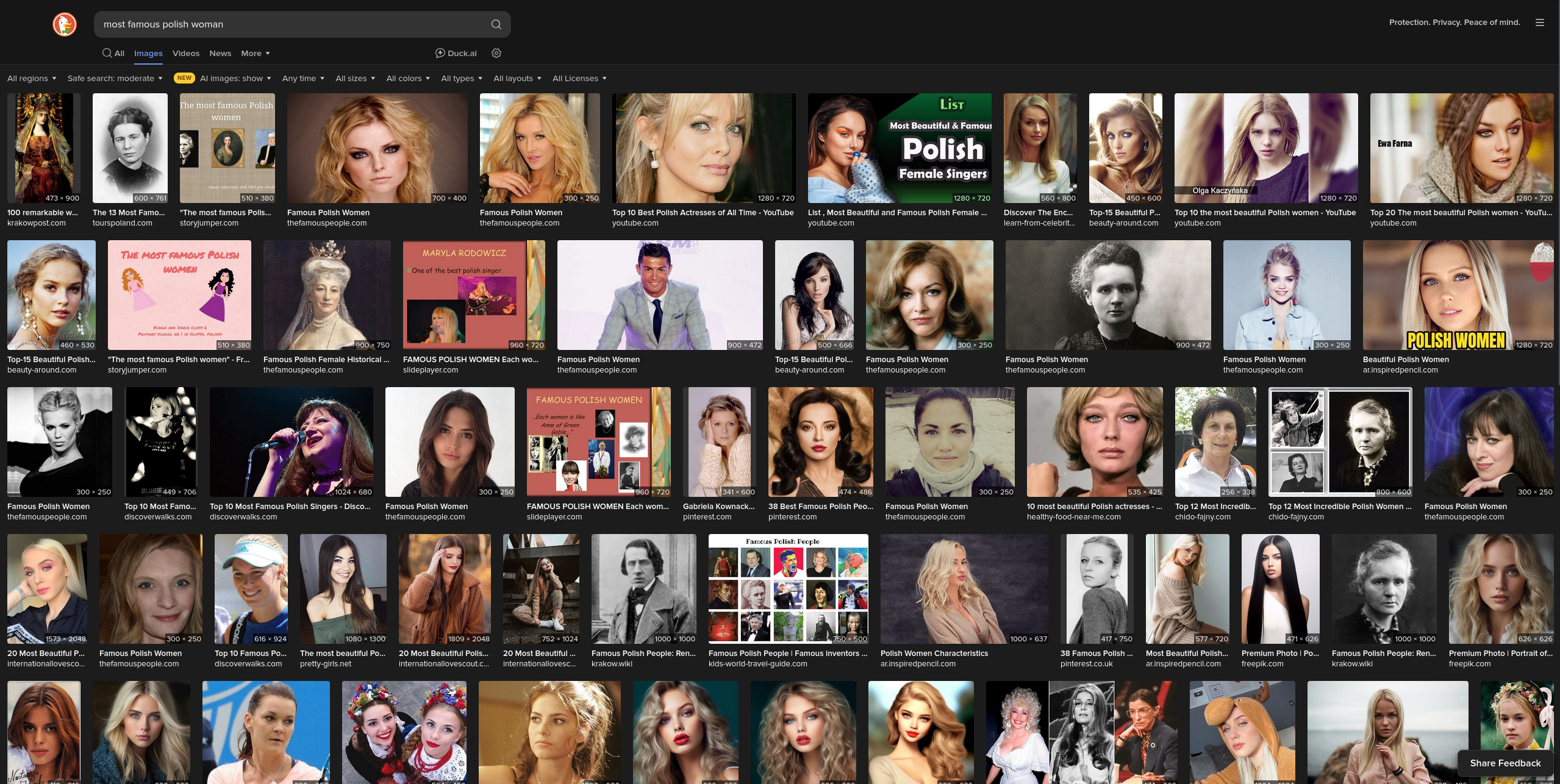Click the krakowpost.com source link
The height and width of the screenshot is (784, 1560).
point(37,223)
